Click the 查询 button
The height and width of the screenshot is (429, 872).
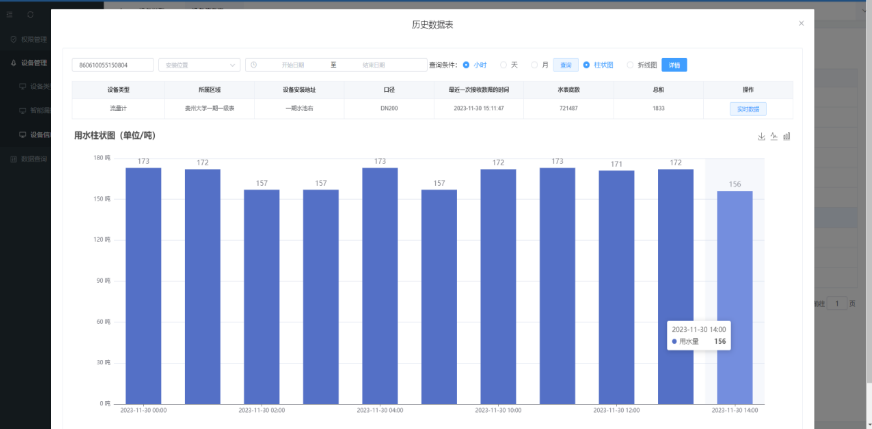click(x=565, y=65)
